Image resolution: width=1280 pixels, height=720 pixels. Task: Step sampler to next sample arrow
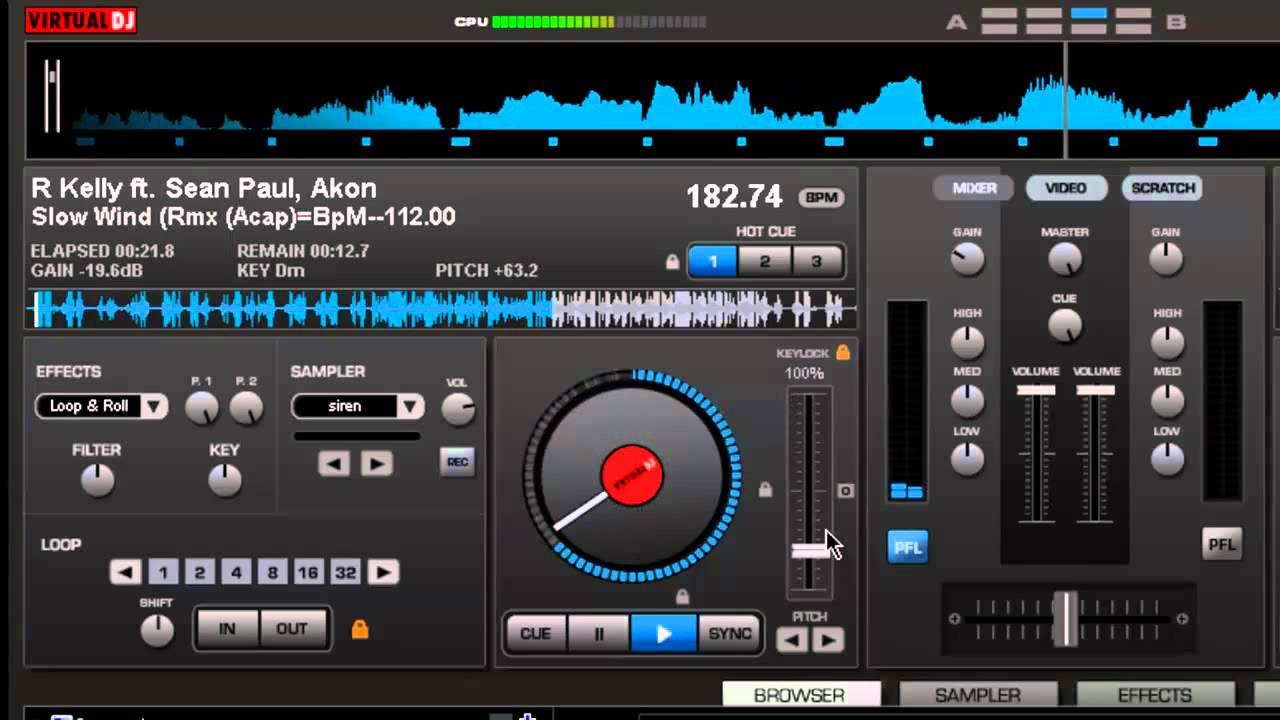377,463
